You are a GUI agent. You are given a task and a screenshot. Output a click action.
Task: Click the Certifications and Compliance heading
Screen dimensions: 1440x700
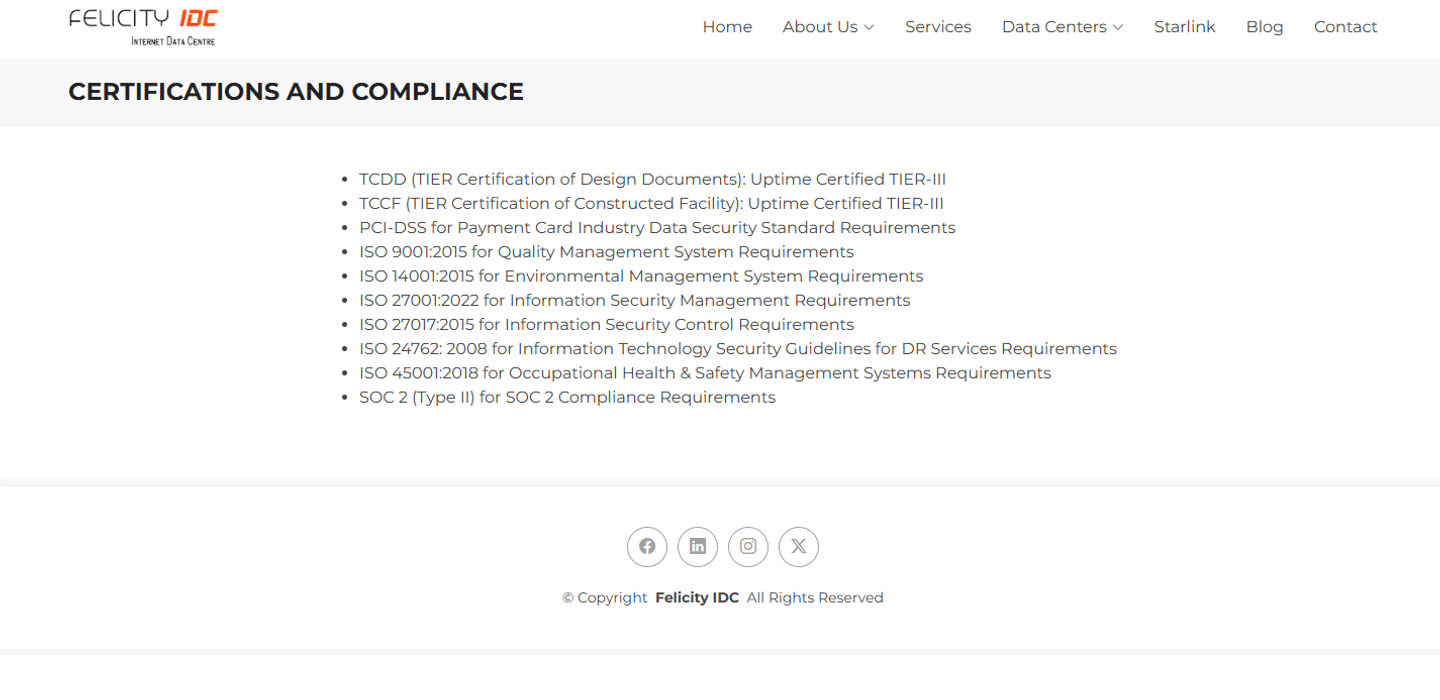tap(296, 92)
